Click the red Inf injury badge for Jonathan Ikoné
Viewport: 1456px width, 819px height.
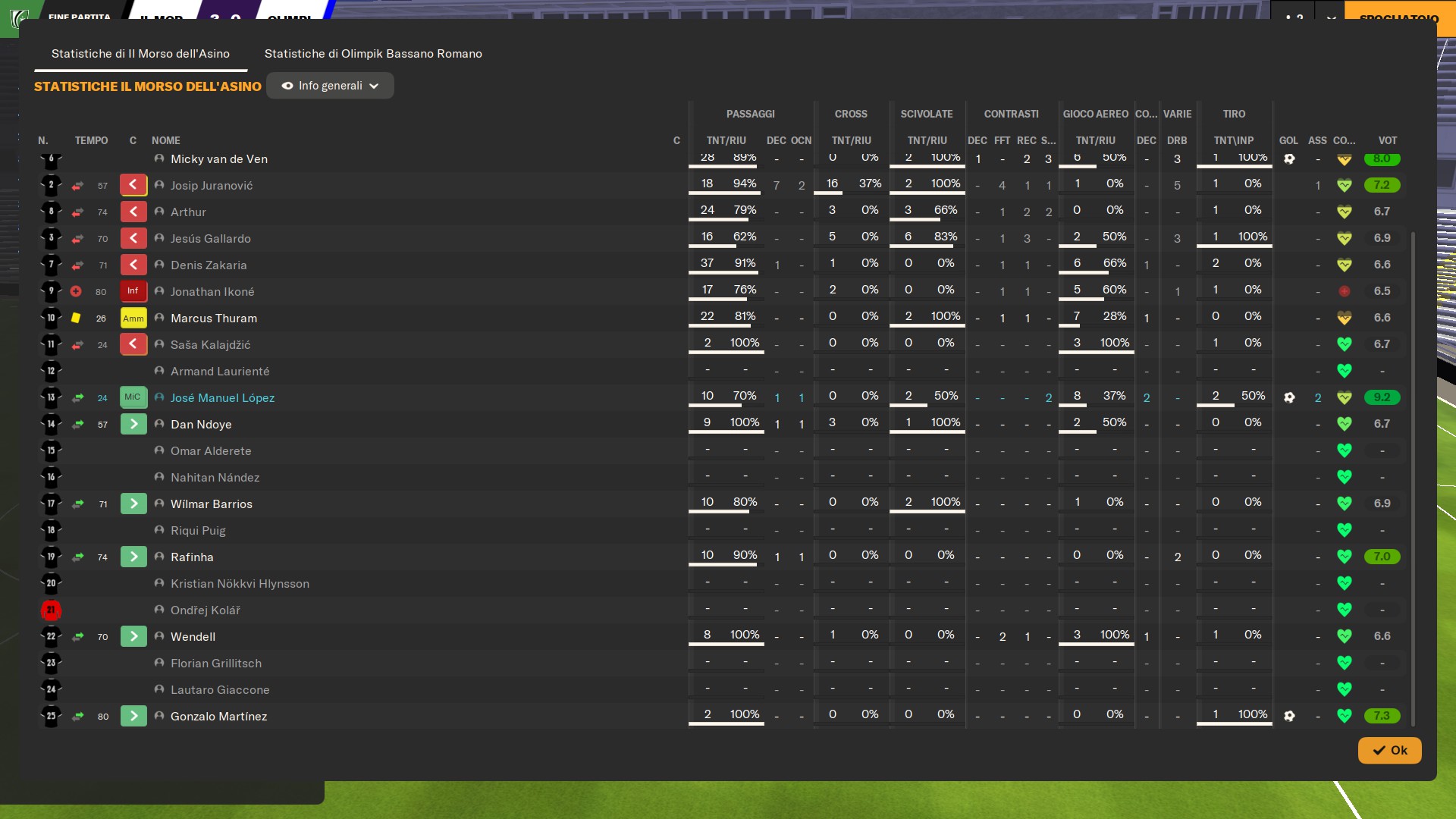133,291
